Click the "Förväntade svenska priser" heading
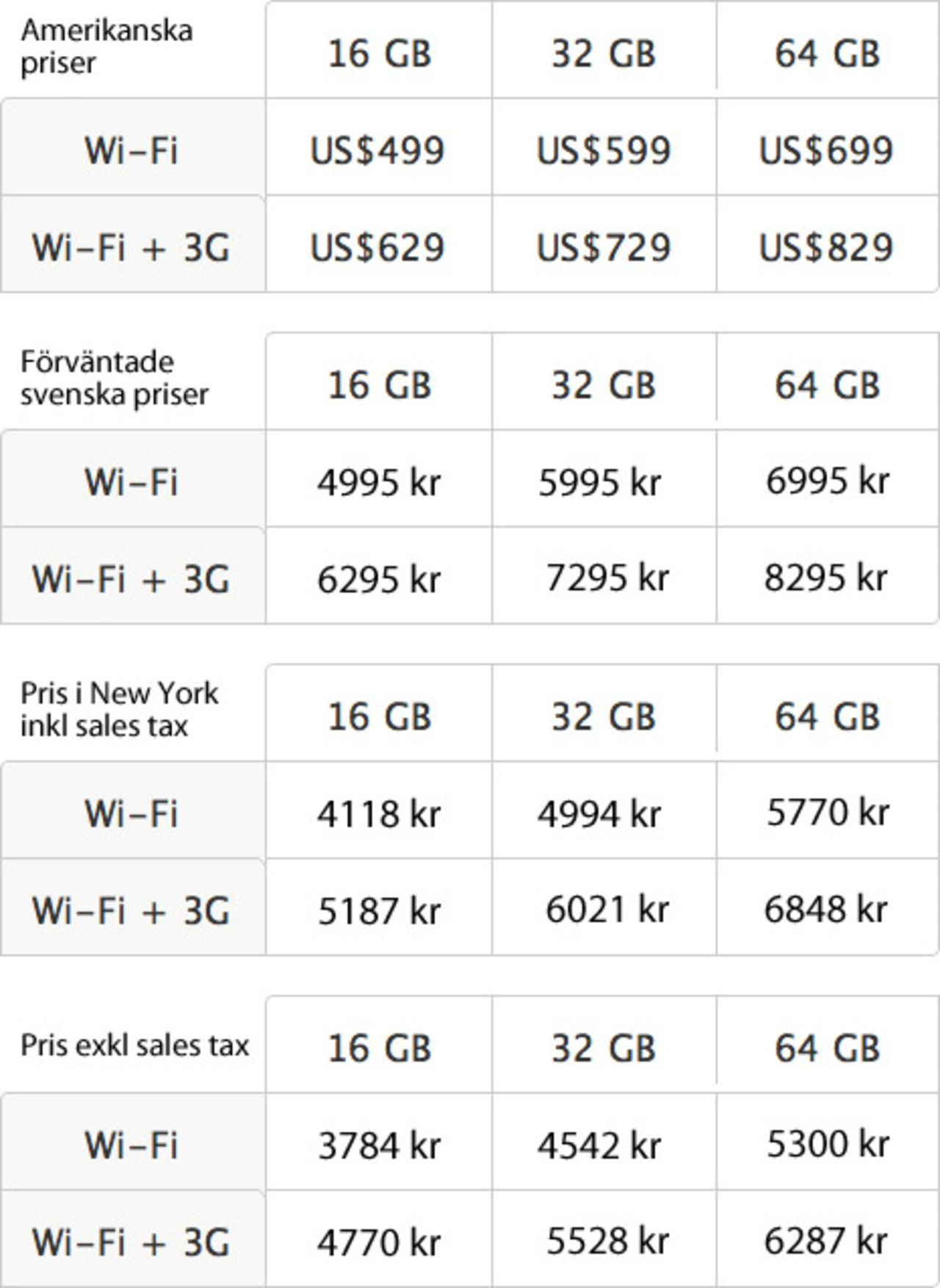This screenshot has width=940, height=1288. (x=114, y=378)
